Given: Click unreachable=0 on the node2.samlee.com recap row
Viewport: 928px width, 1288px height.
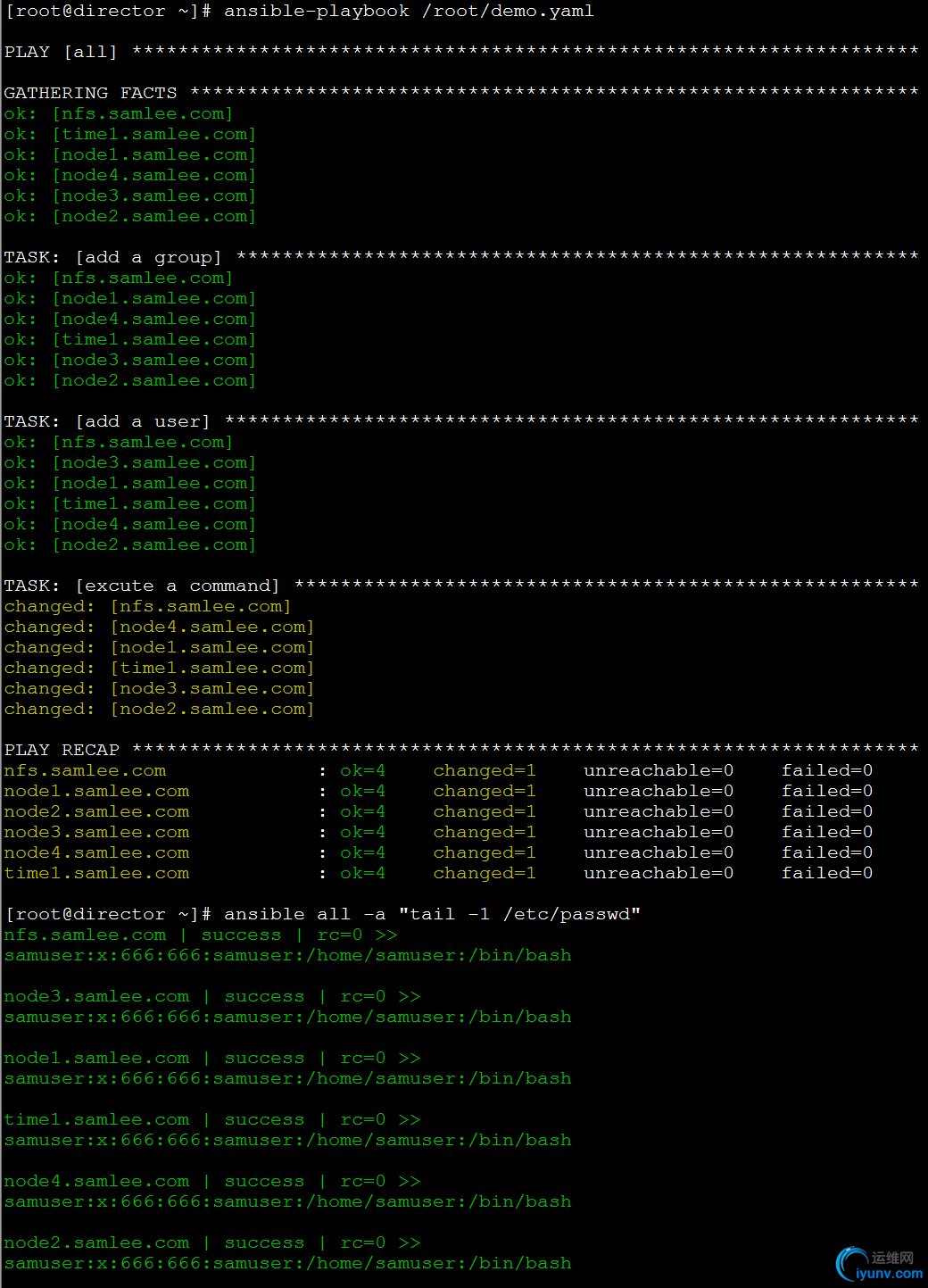Looking at the screenshot, I should (659, 811).
